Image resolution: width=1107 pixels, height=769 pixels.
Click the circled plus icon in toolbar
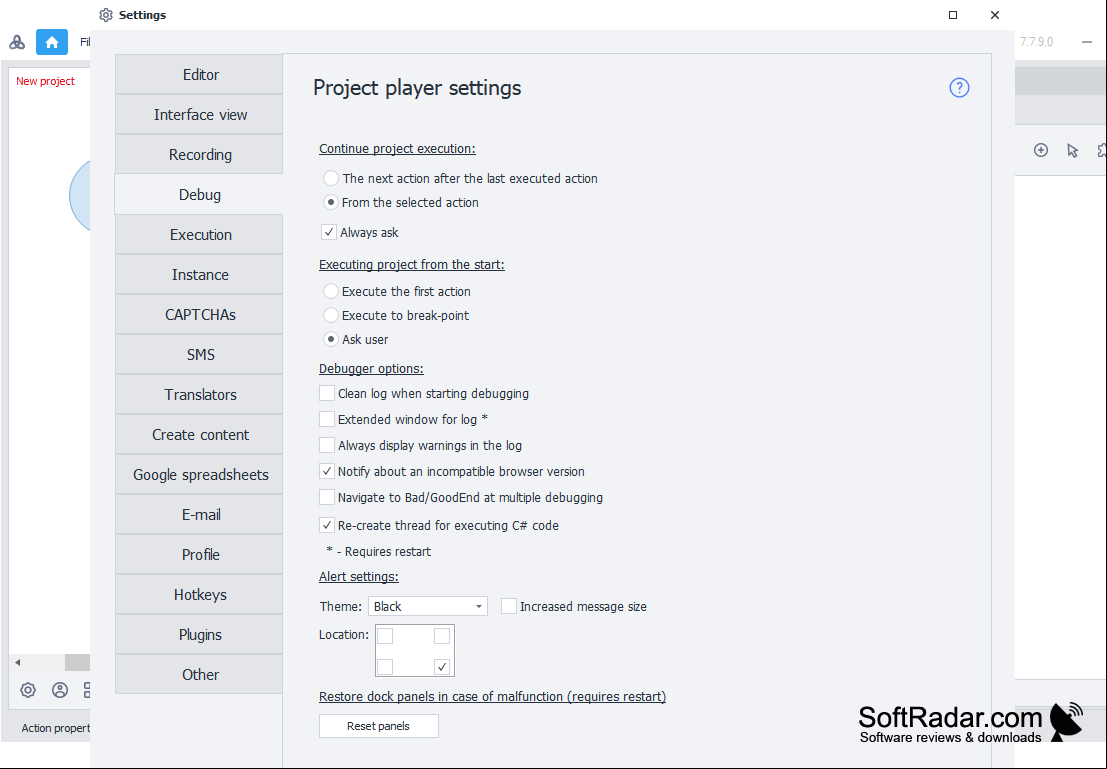1041,150
